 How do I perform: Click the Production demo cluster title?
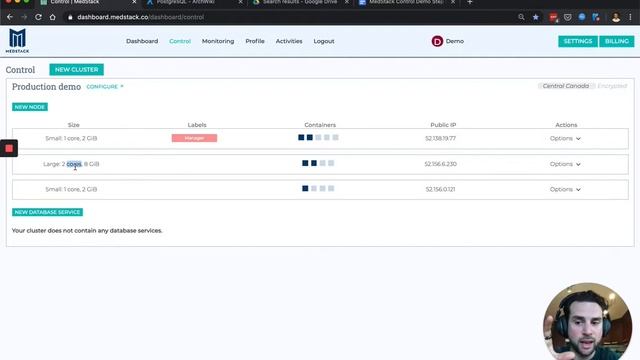tap(47, 87)
